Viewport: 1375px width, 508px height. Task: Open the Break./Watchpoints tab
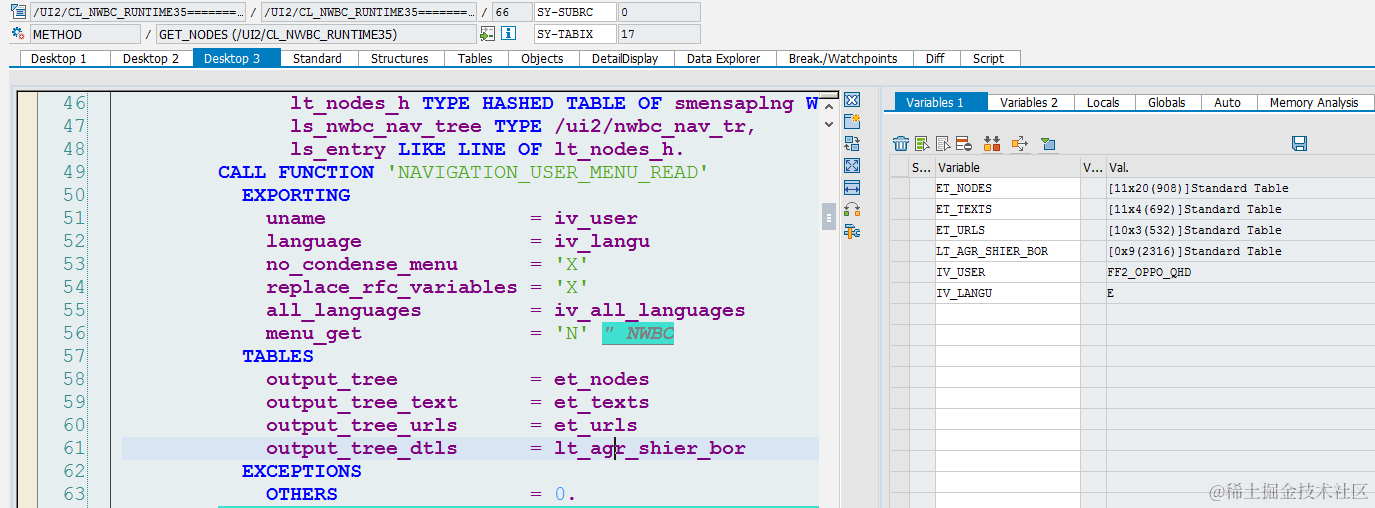pos(843,58)
